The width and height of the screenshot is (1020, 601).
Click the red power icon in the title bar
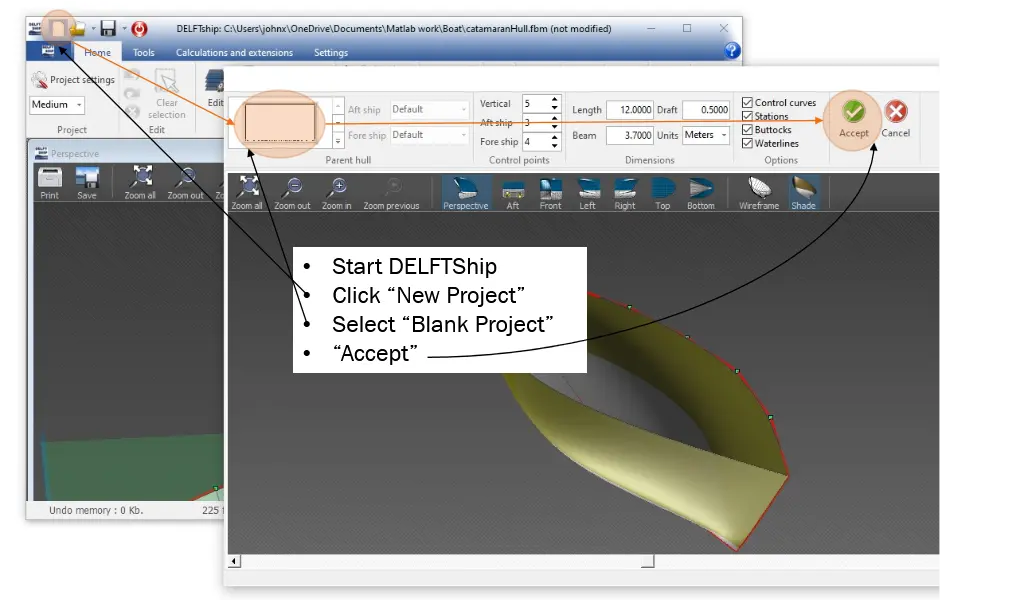[x=139, y=29]
